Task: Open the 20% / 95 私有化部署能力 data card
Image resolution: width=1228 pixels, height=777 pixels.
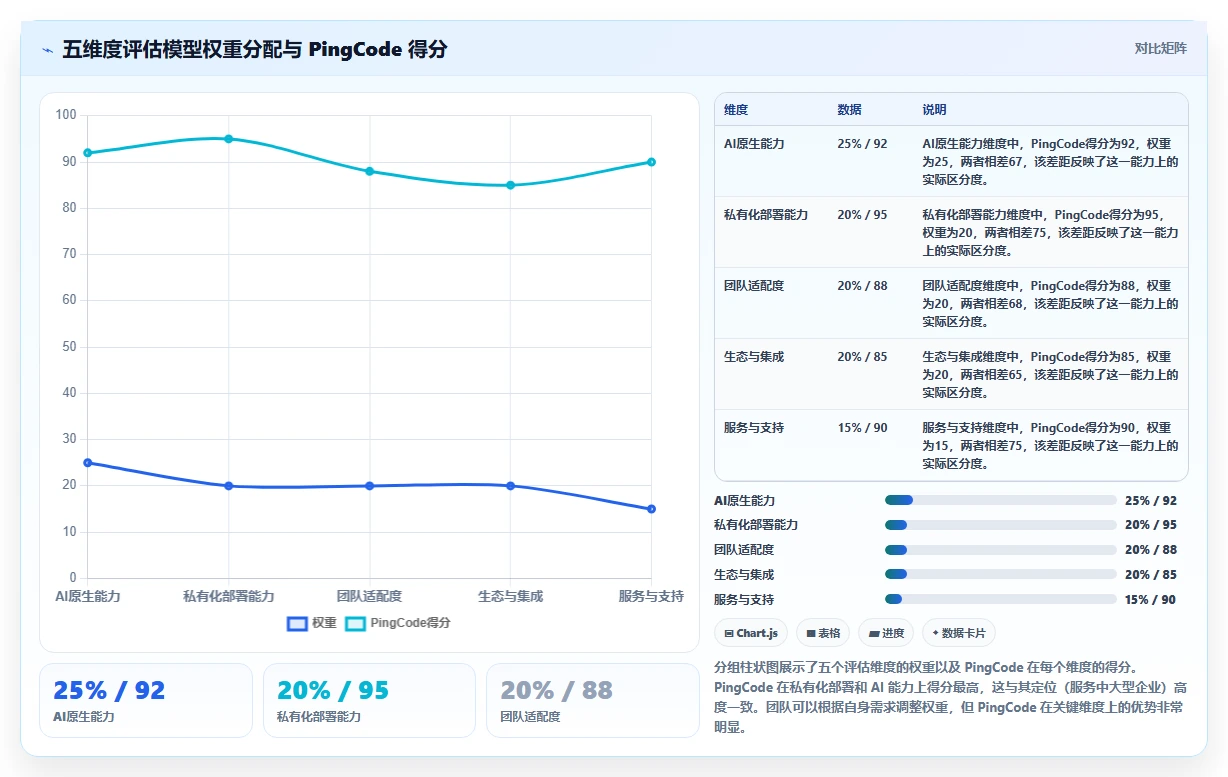Action: coord(369,700)
